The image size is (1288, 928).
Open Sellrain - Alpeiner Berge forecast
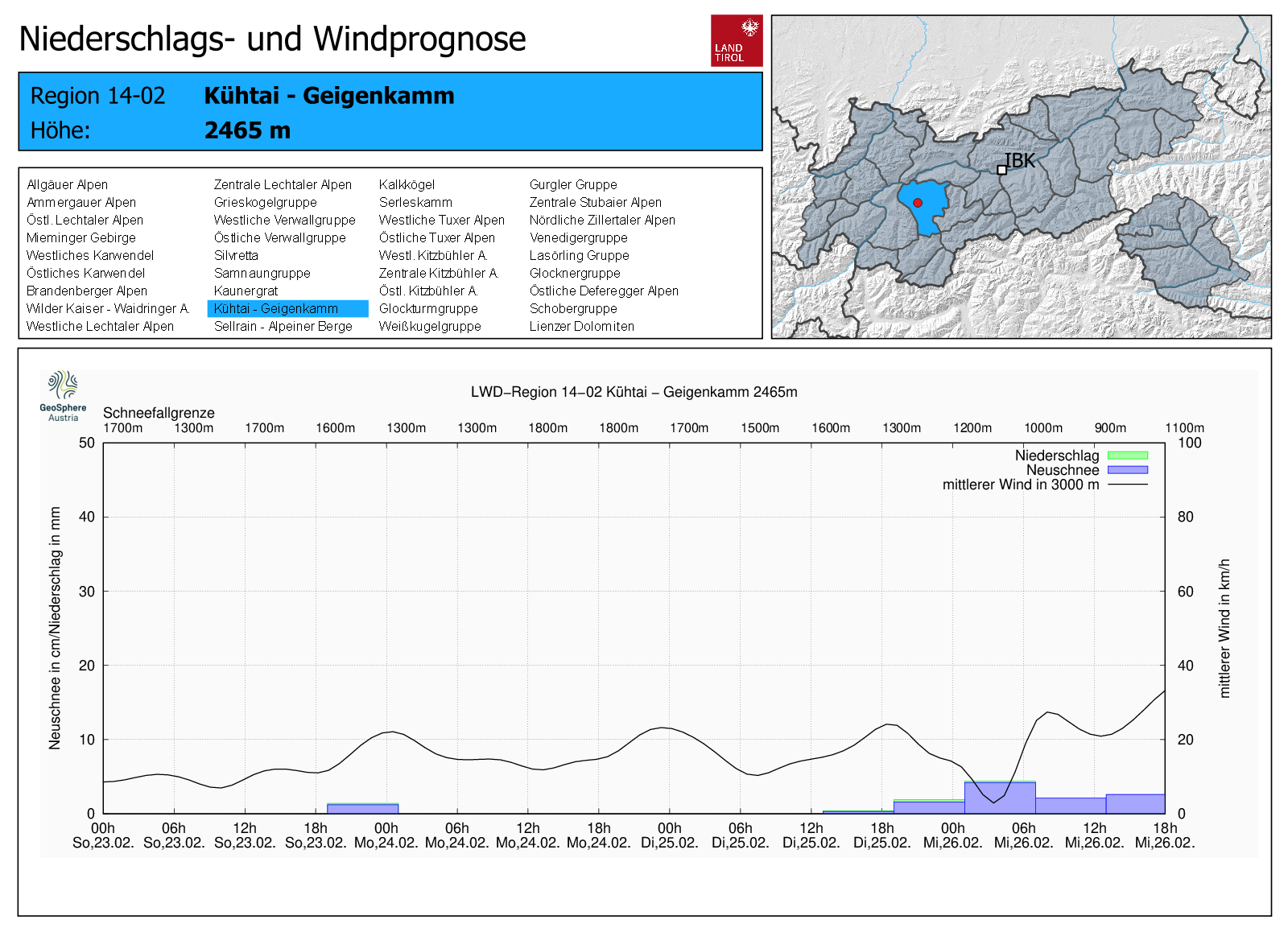[283, 326]
